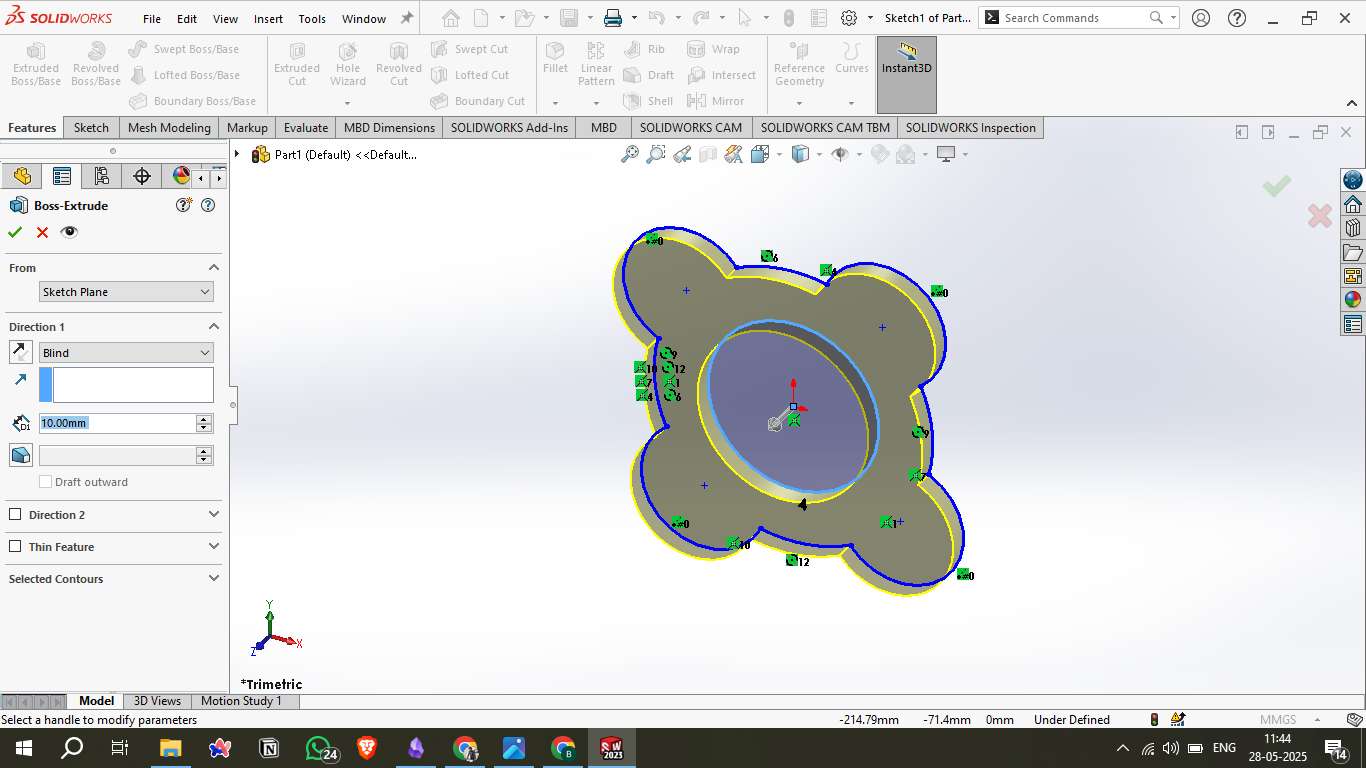The width and height of the screenshot is (1366, 768).
Task: Open the 3D Views tab
Action: coord(157,701)
